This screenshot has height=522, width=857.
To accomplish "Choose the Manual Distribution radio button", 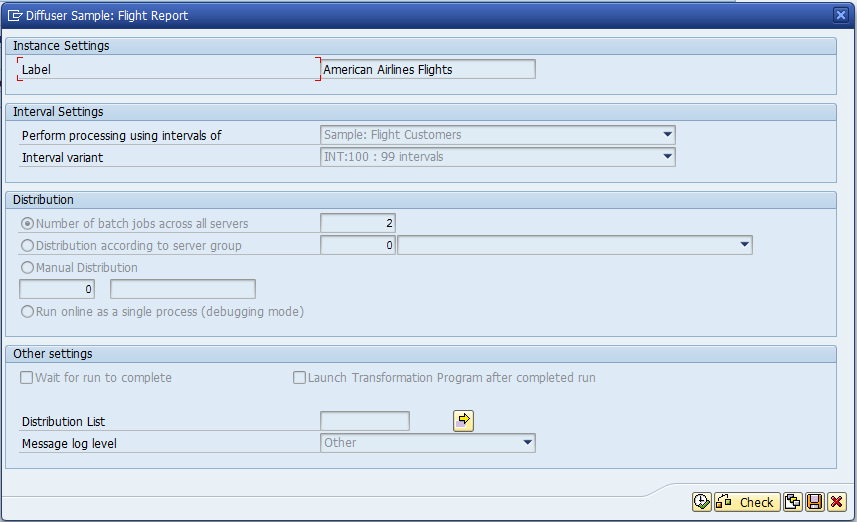I will [28, 268].
